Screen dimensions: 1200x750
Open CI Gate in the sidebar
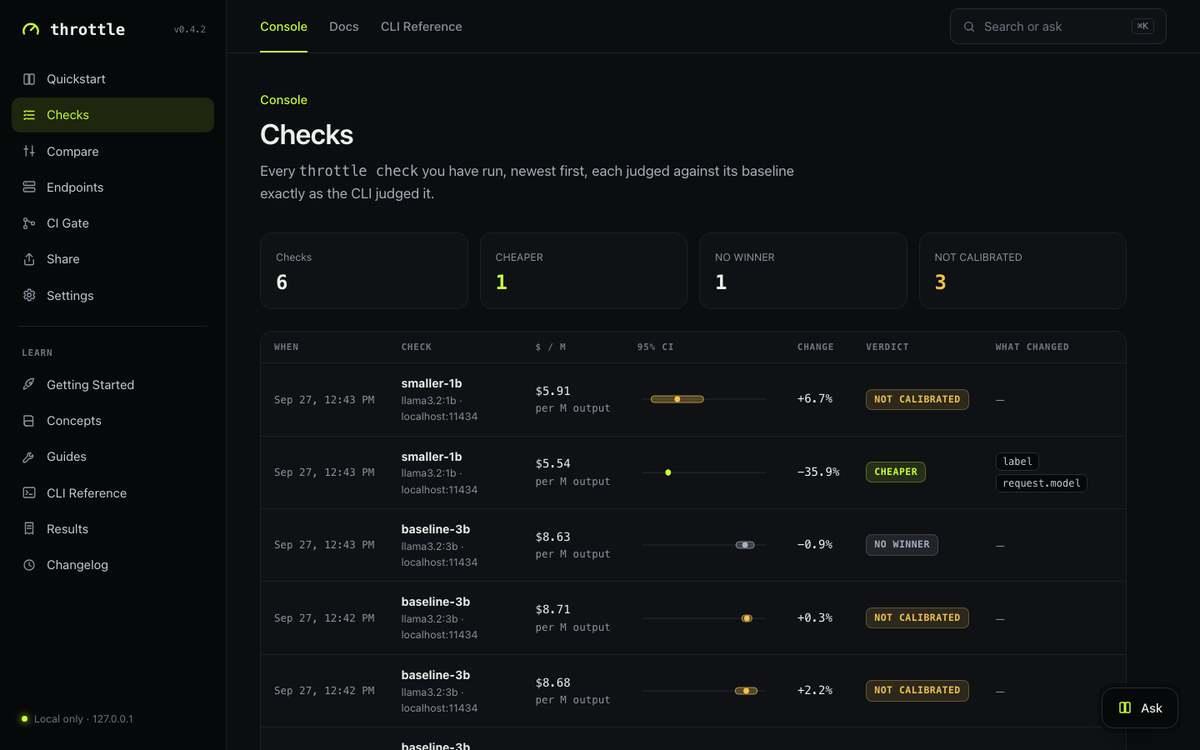(x=113, y=223)
